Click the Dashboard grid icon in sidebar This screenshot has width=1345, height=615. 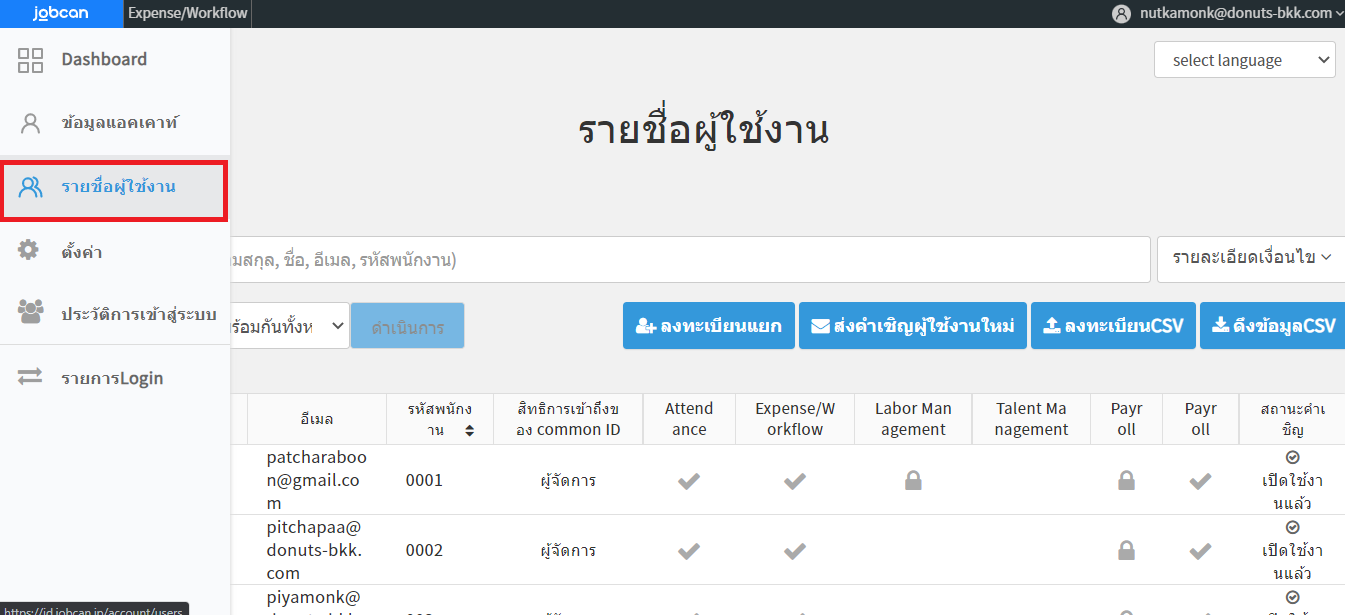pos(31,60)
